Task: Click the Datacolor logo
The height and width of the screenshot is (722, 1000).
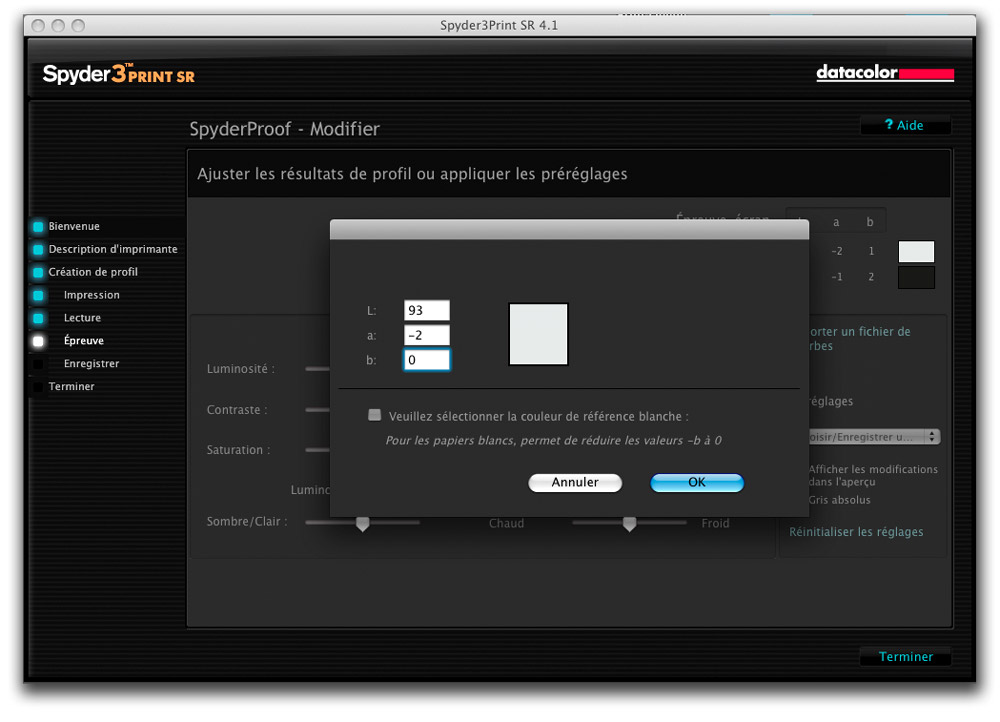Action: tap(885, 73)
